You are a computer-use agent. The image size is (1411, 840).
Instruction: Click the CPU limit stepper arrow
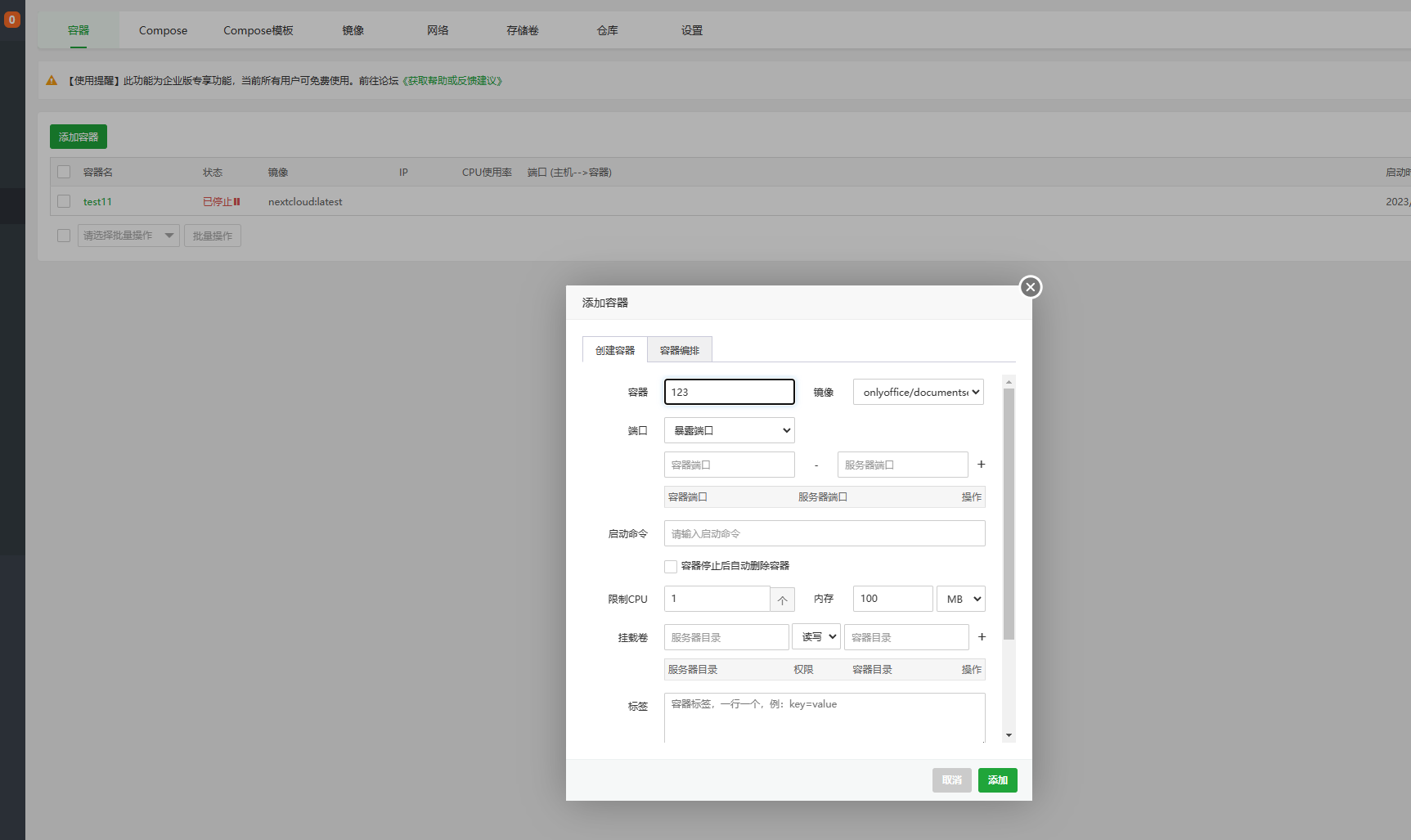(x=783, y=600)
